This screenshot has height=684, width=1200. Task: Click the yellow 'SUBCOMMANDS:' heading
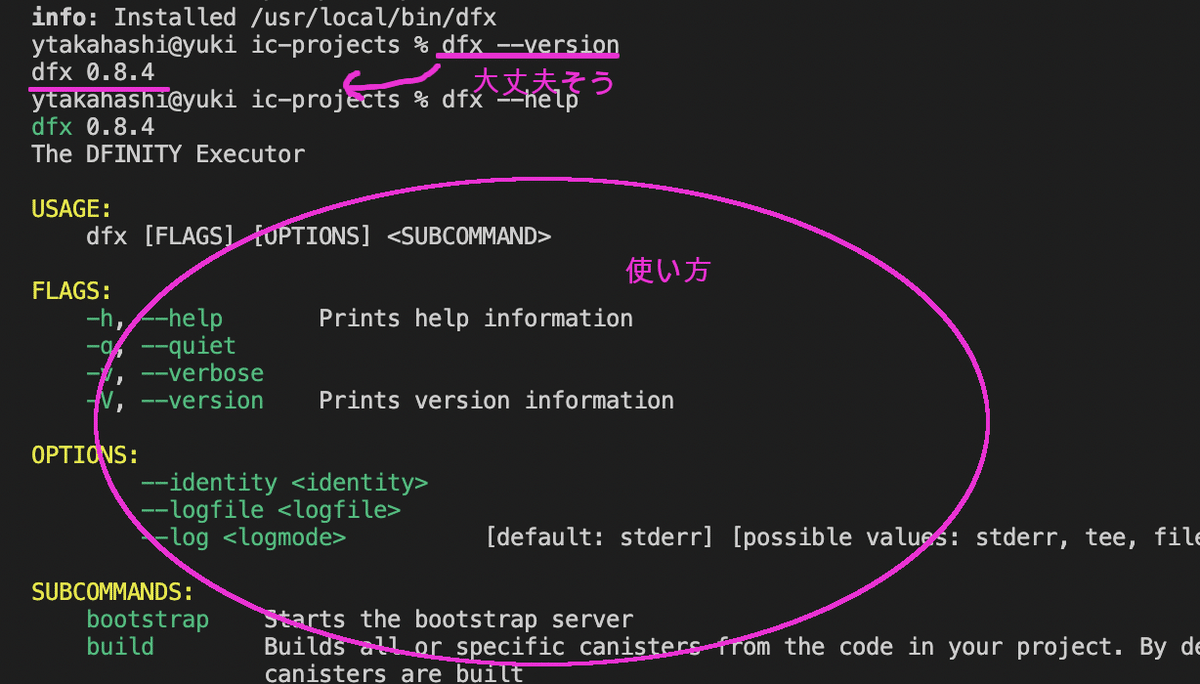(113, 592)
